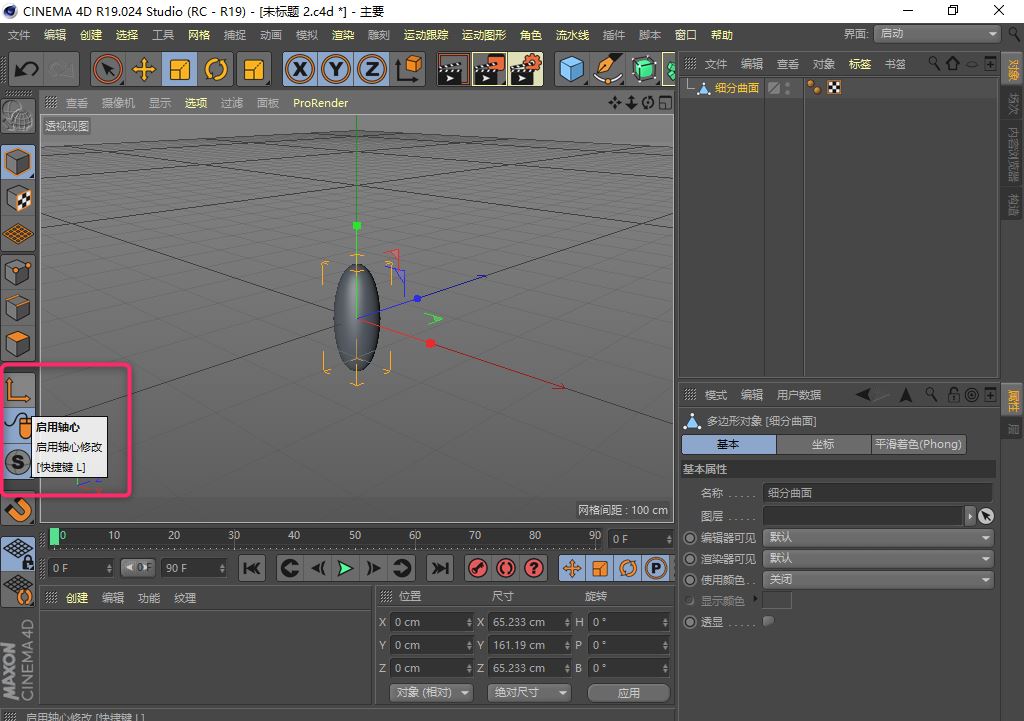Switch the coordinate system icon next to Z
This screenshot has width=1024, height=721.
tap(408, 69)
